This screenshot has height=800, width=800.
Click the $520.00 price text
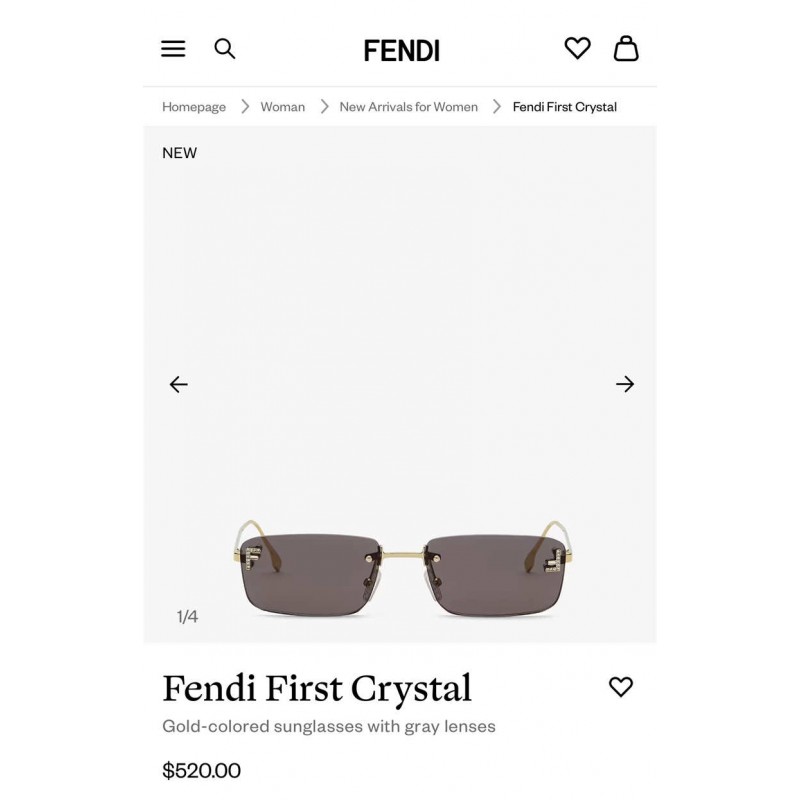(202, 770)
